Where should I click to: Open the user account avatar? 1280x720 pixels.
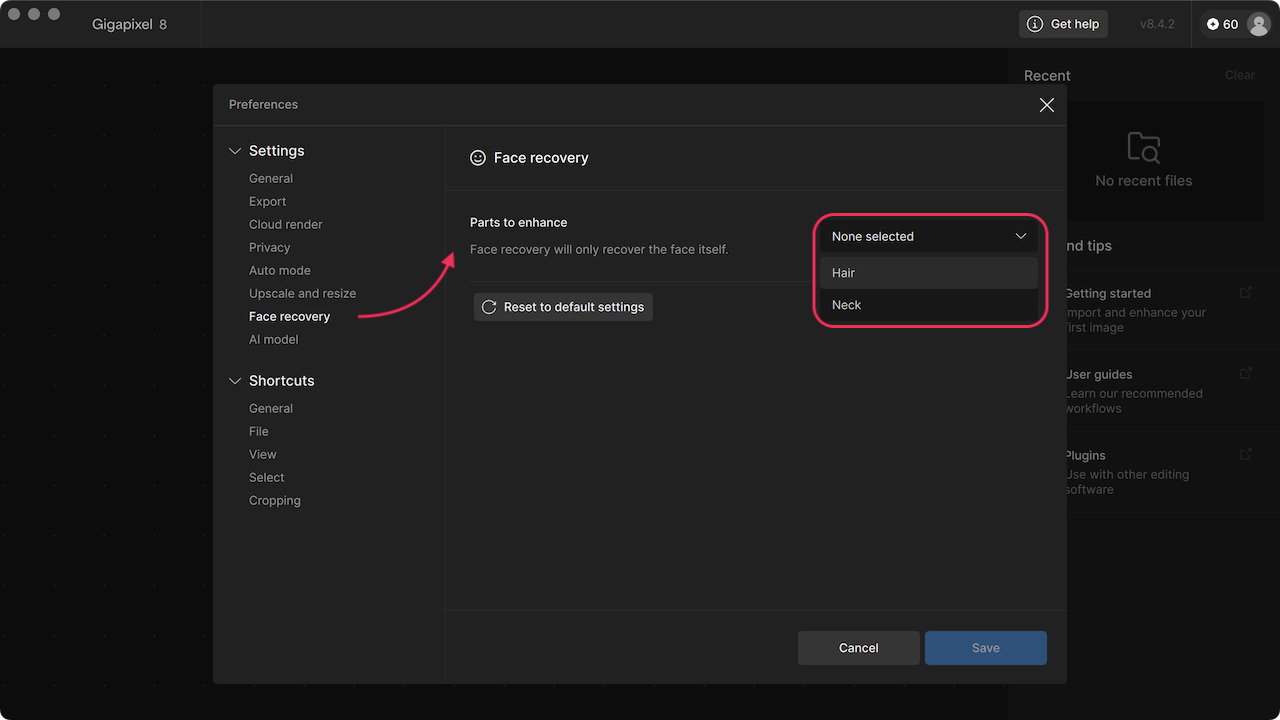coord(1258,24)
